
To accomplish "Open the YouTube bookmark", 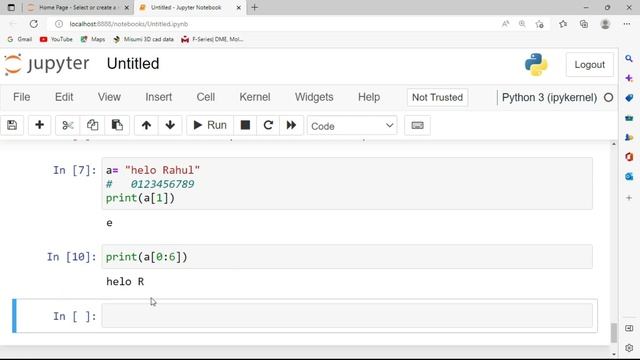I will click(x=56, y=39).
